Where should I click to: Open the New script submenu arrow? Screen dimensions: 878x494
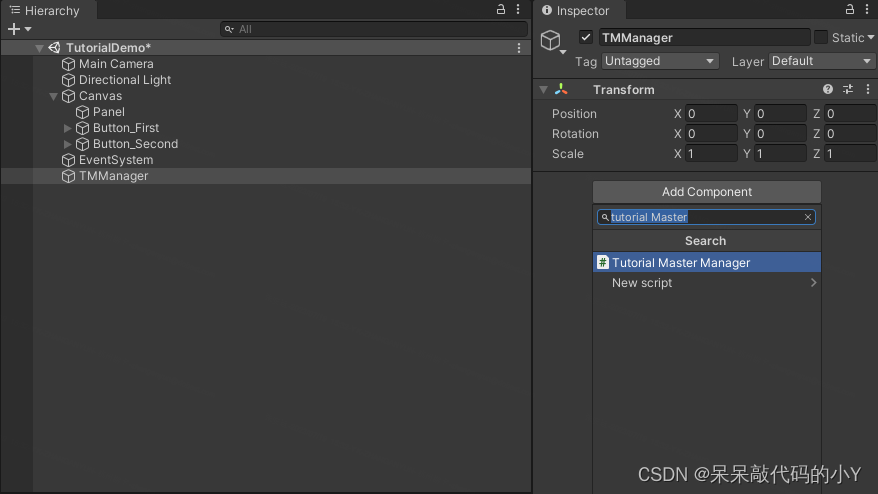point(813,283)
